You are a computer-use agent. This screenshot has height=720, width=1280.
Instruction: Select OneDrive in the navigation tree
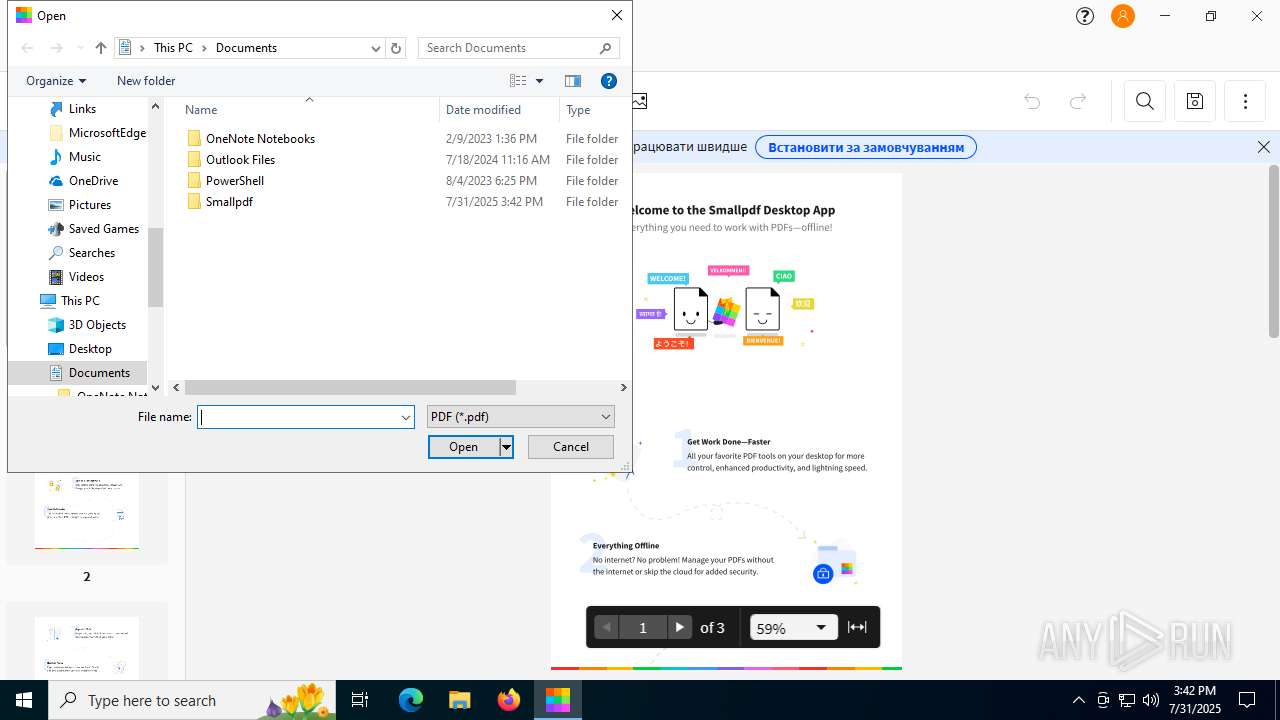pos(93,181)
